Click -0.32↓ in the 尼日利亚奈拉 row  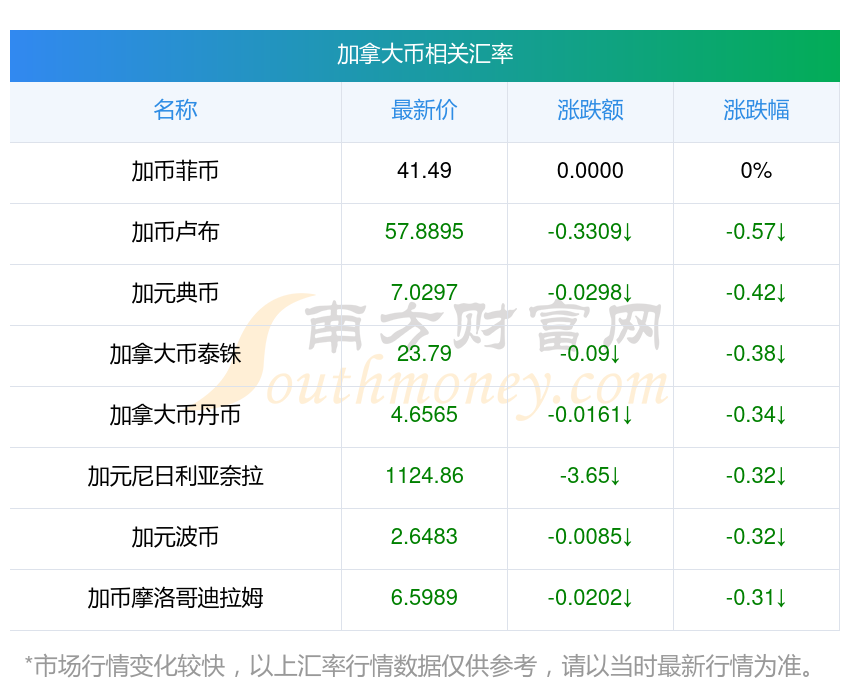click(756, 476)
